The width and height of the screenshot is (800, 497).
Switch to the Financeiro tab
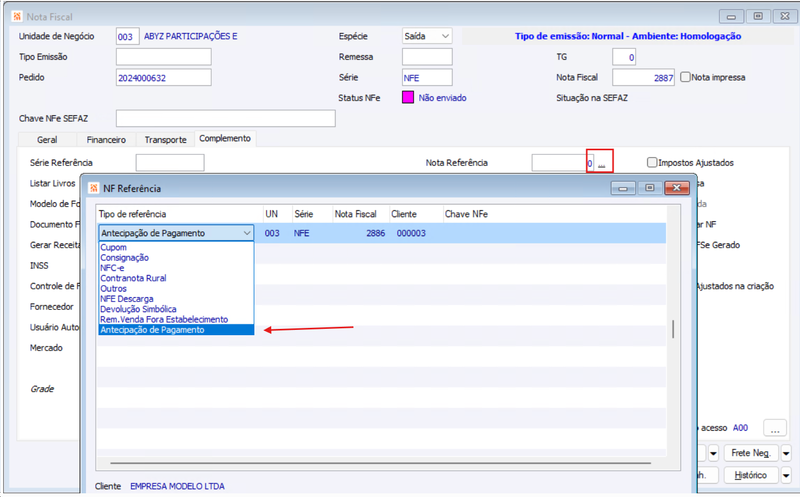point(106,139)
